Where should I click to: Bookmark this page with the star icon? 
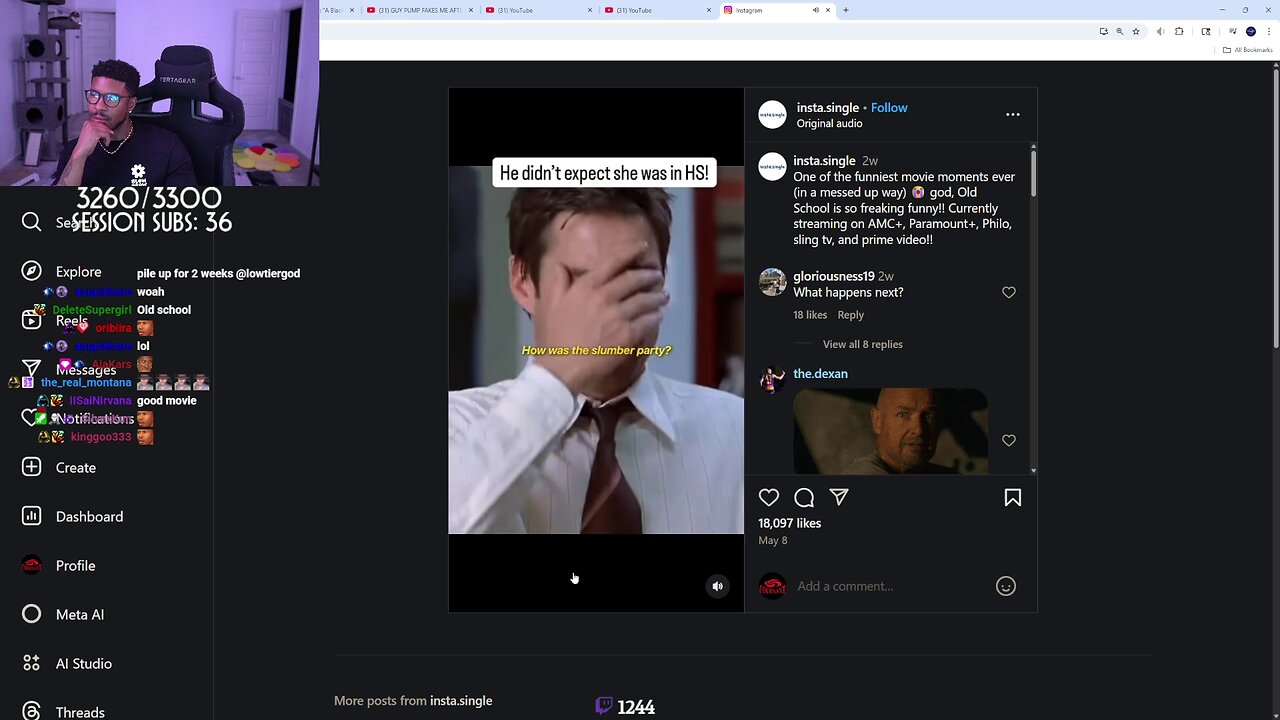click(x=1136, y=31)
